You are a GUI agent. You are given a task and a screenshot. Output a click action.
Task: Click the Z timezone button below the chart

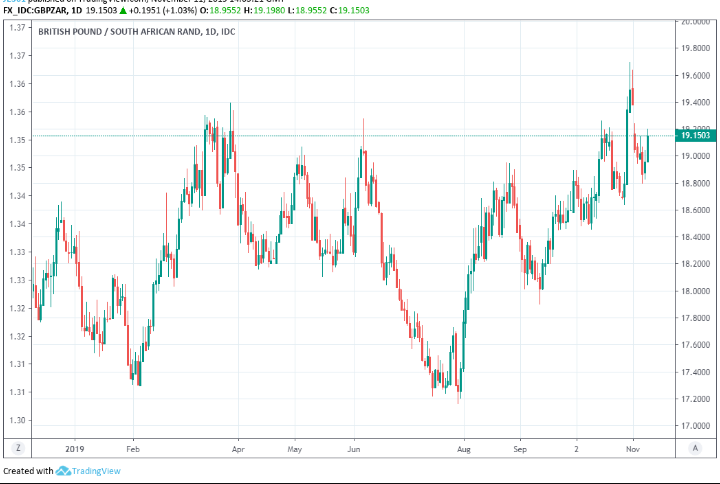pyautogui.click(x=18, y=448)
